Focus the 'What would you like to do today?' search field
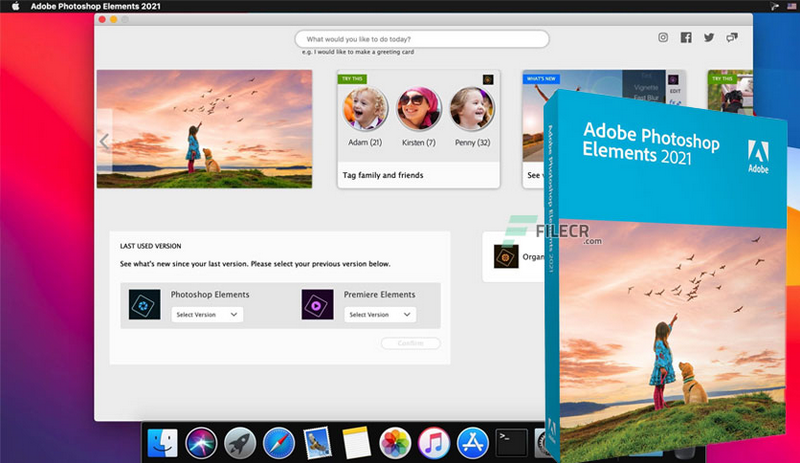 (x=422, y=39)
